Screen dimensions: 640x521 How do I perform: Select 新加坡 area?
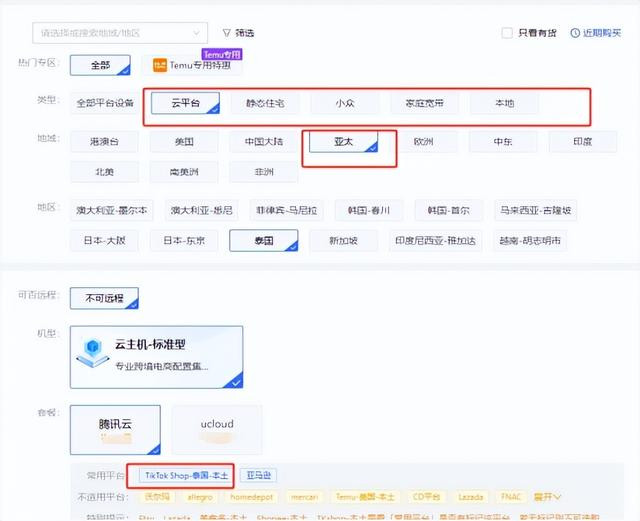pos(343,240)
